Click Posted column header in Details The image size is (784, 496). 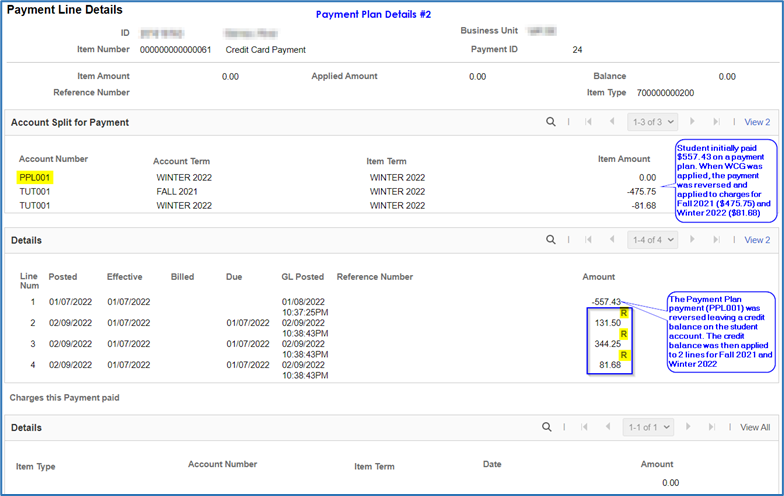63,276
